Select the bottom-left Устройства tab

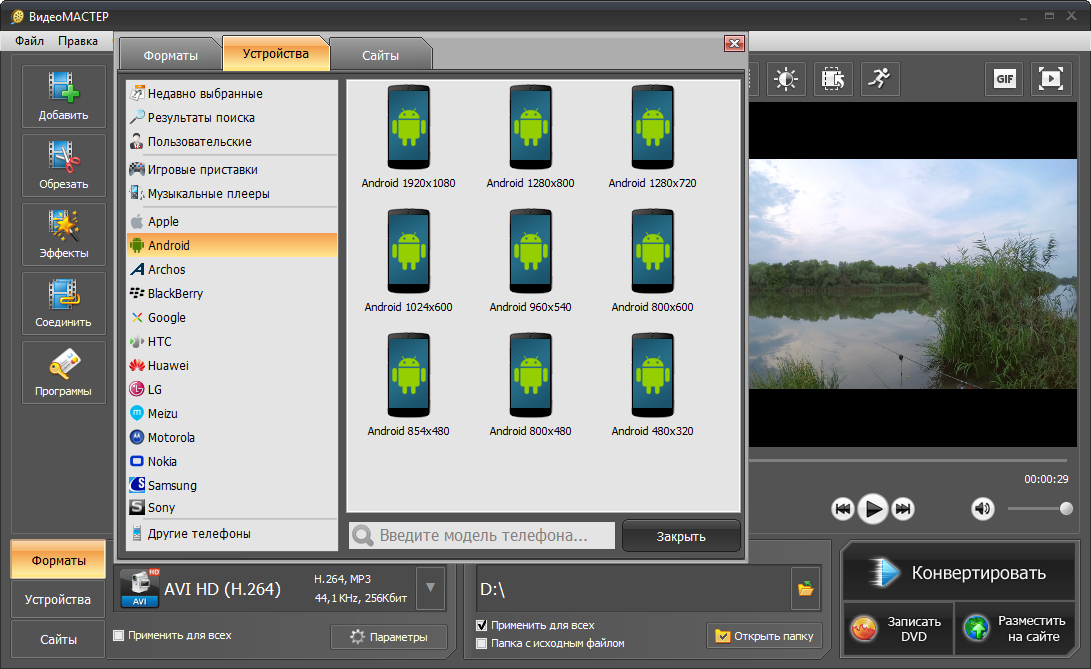point(58,599)
